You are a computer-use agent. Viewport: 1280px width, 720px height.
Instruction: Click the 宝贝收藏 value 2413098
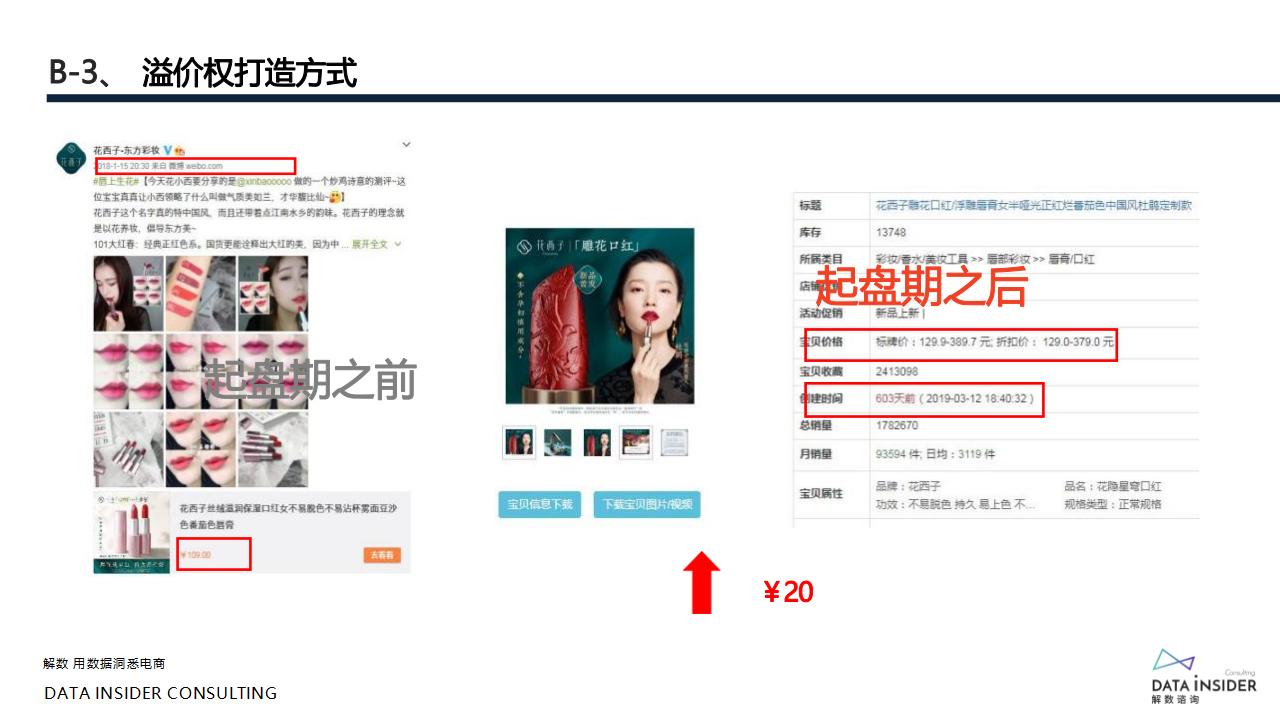[x=897, y=371]
